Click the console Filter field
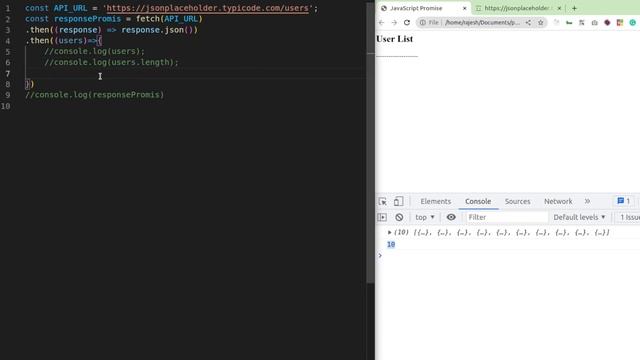The image size is (640, 360). coord(507,217)
